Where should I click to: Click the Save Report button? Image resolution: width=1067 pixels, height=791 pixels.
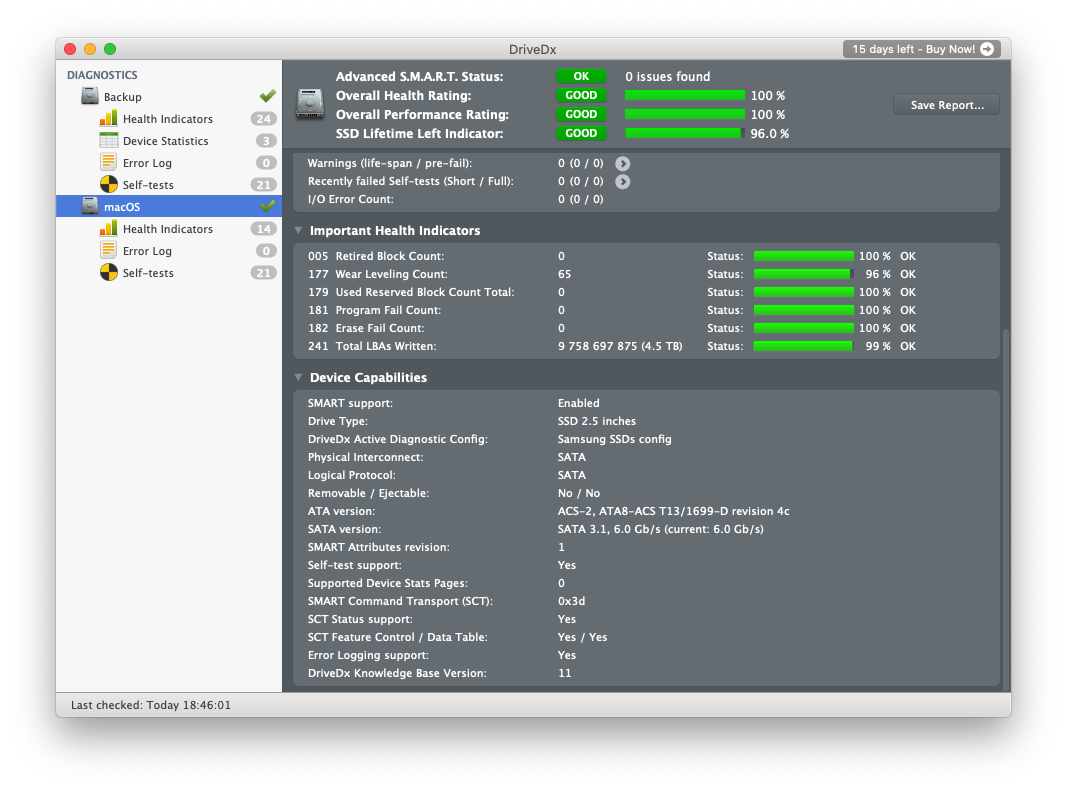point(947,105)
